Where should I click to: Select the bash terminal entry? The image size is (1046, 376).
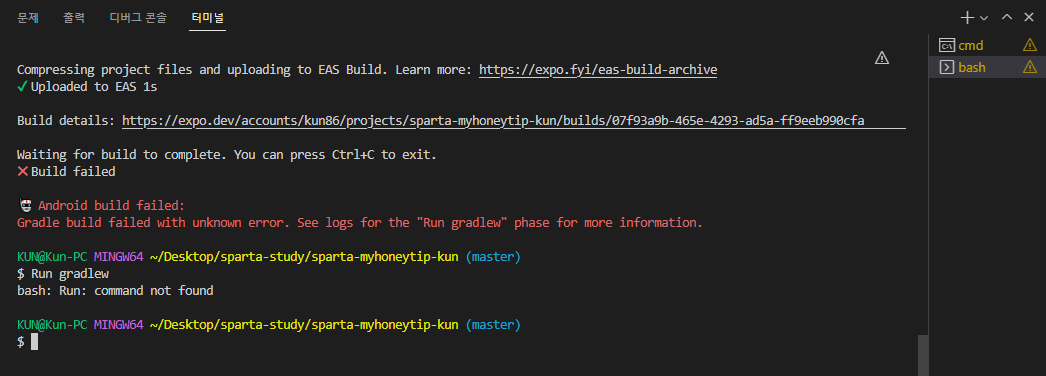click(987, 67)
